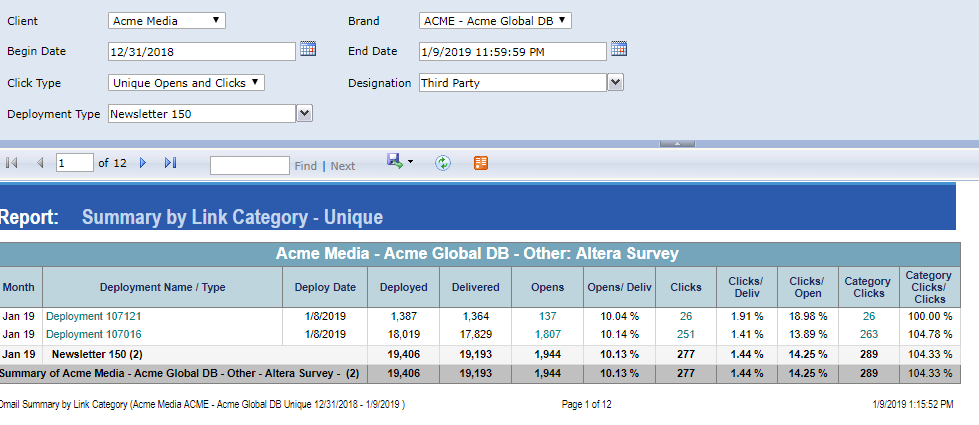This screenshot has height=425, width=979.
Task: Click the Find text search box
Action: pos(249,165)
